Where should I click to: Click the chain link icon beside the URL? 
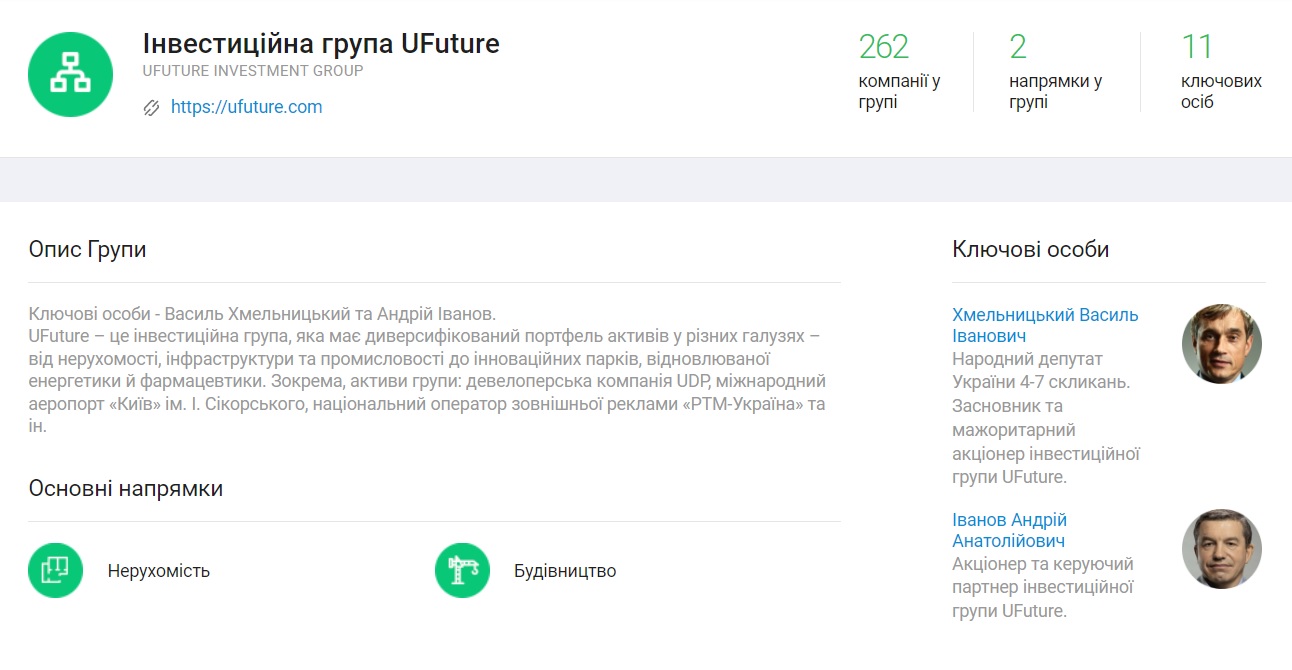click(x=152, y=108)
